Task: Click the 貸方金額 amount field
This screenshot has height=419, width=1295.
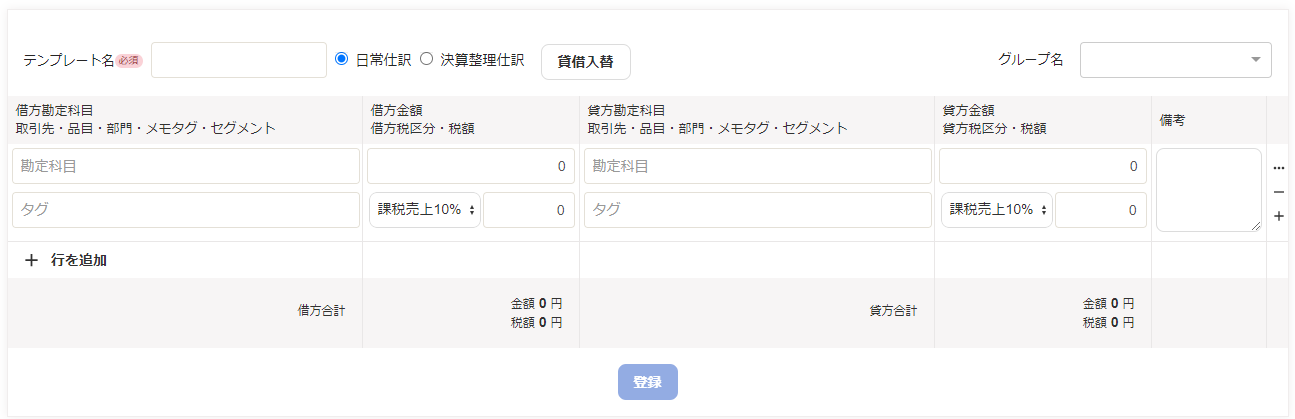Action: click(x=1043, y=166)
